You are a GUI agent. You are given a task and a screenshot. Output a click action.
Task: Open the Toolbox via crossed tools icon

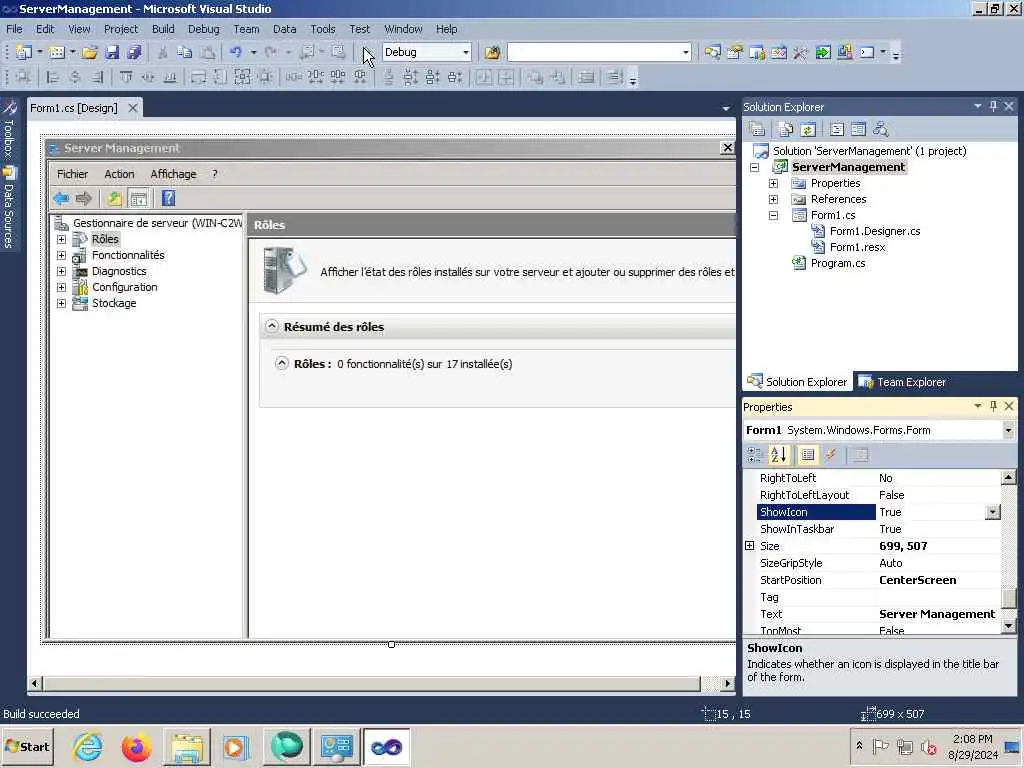[x=801, y=52]
